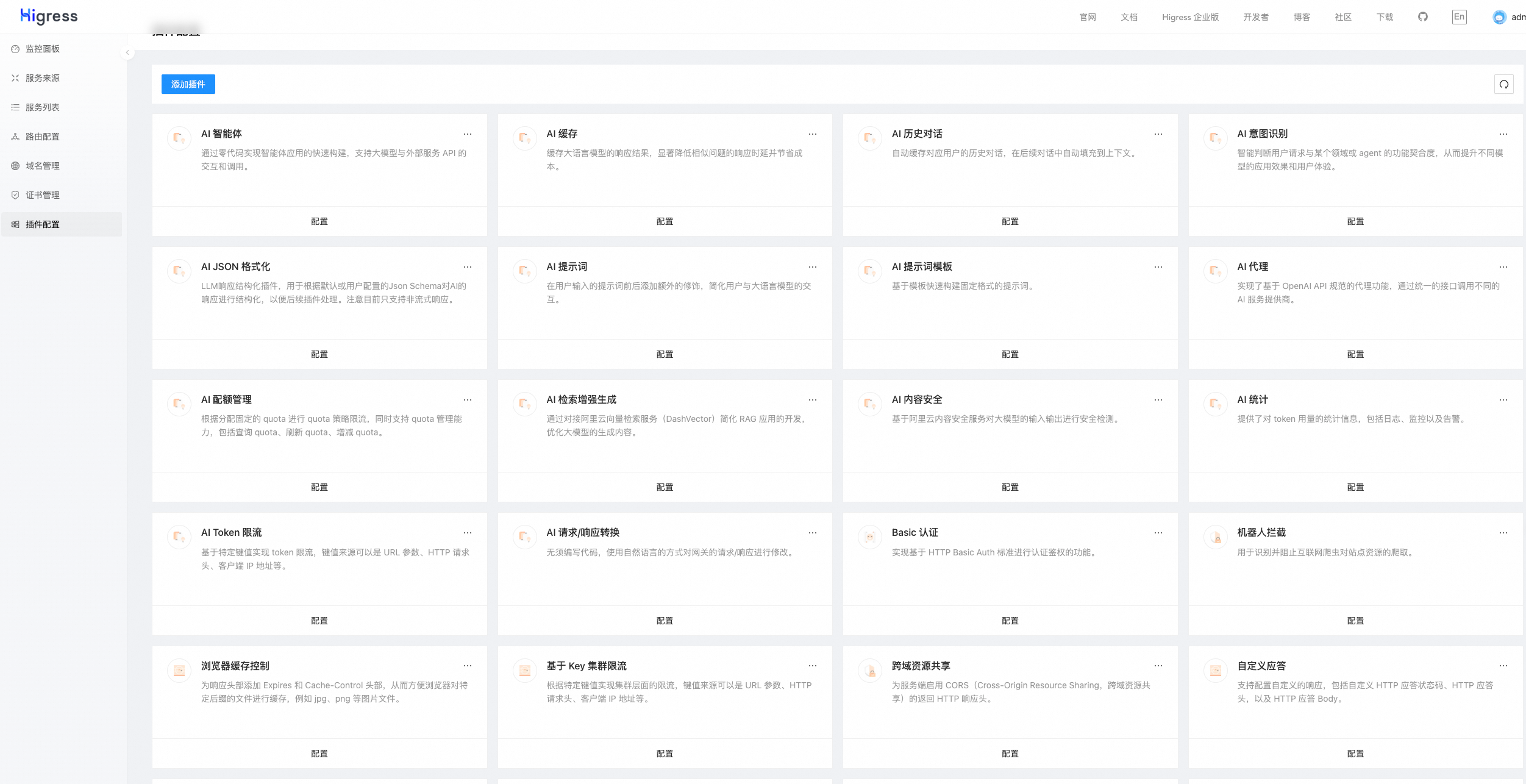Open 路由配置 in the sidebar
The width and height of the screenshot is (1526, 784).
pos(43,137)
